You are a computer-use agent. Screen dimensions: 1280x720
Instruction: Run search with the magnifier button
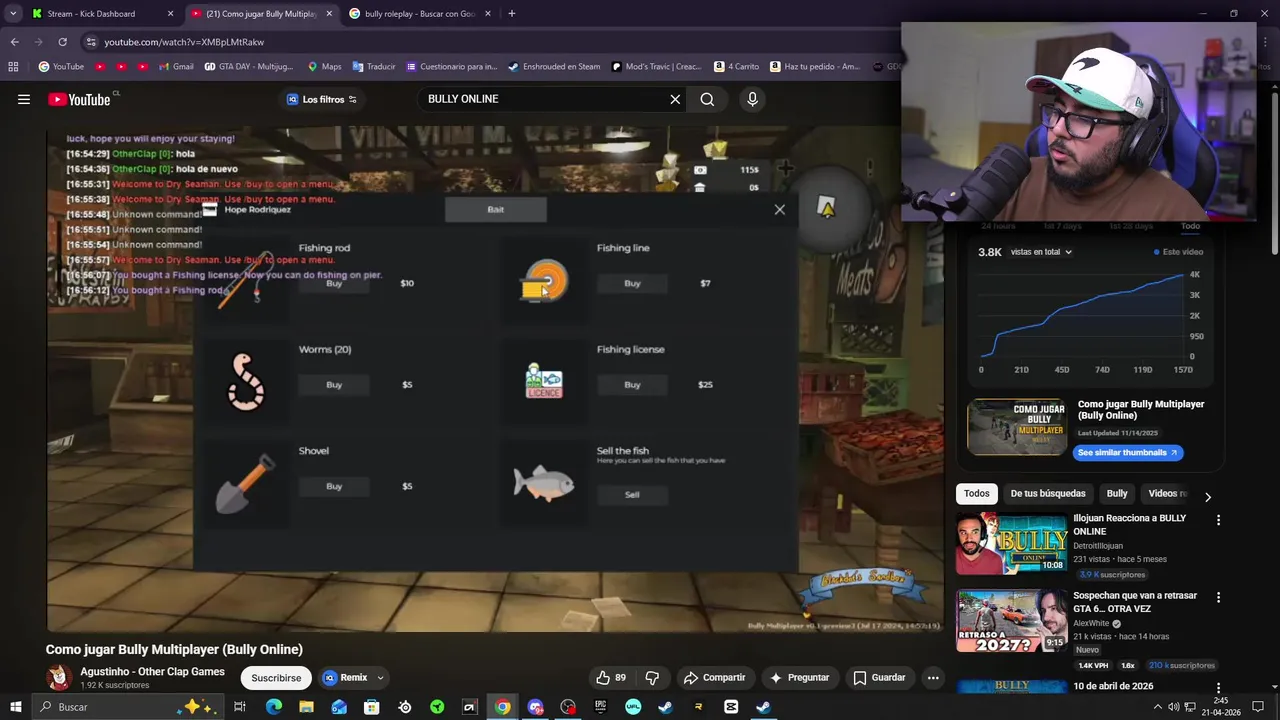click(707, 99)
